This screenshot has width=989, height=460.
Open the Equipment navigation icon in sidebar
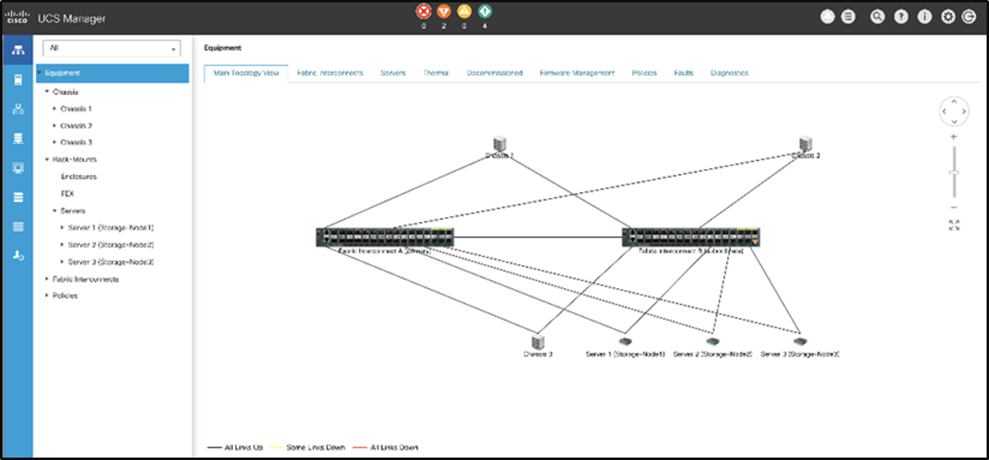click(18, 51)
